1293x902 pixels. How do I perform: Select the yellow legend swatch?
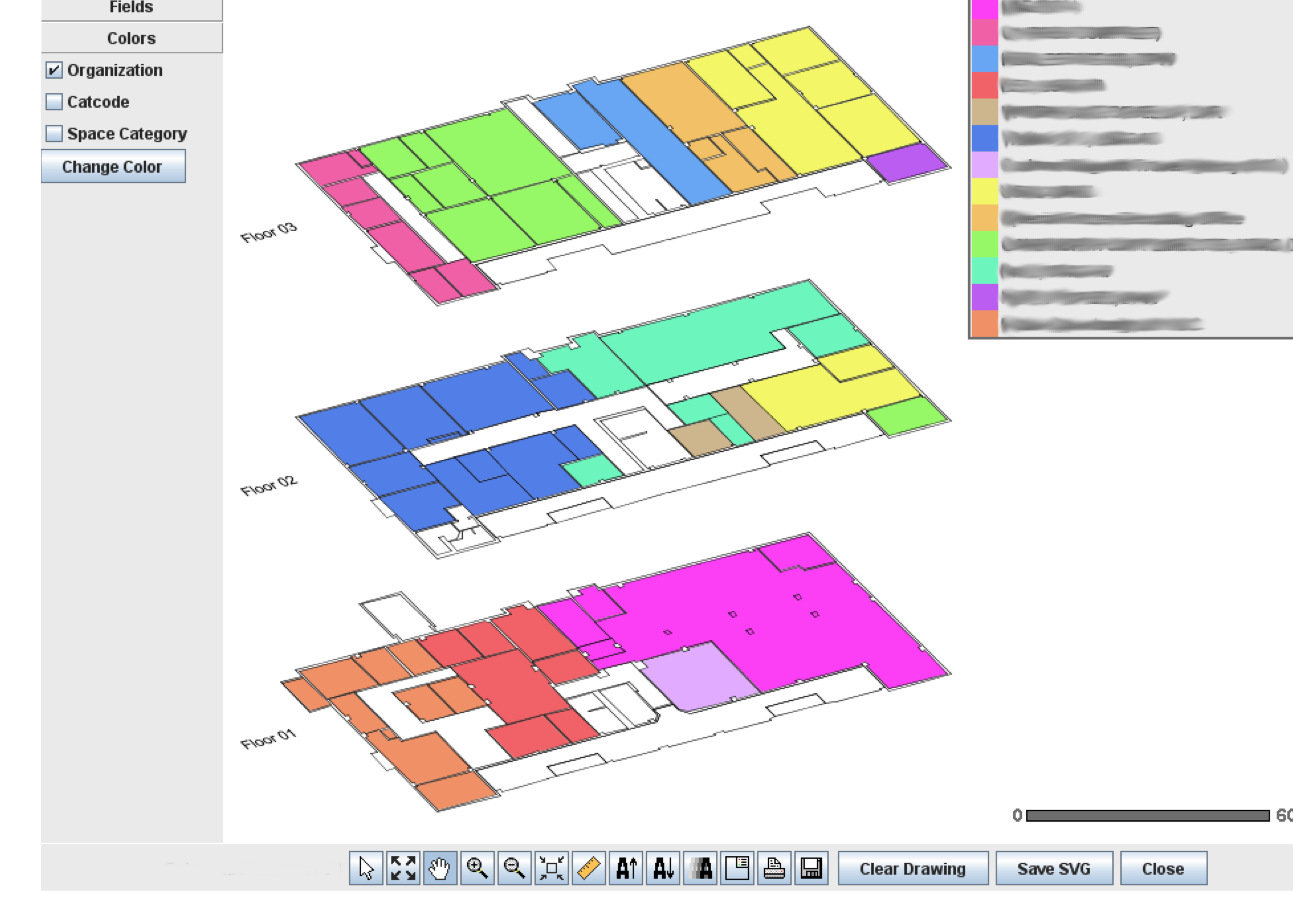tap(985, 191)
